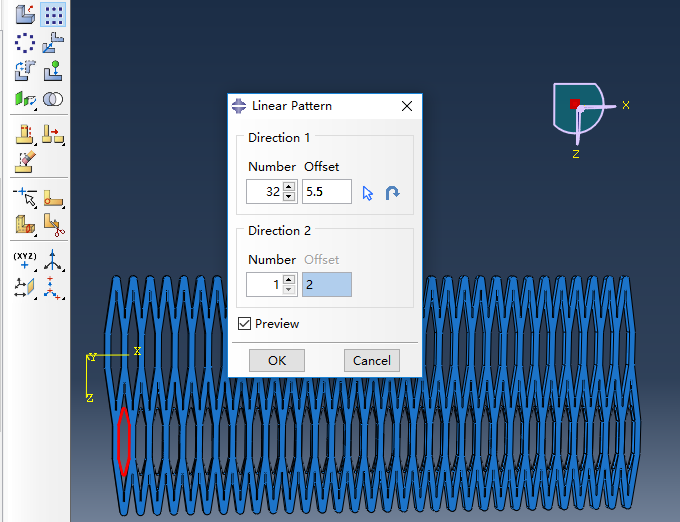Select the Create Instance tool
680x522 pixels.
pyautogui.click(x=25, y=14)
